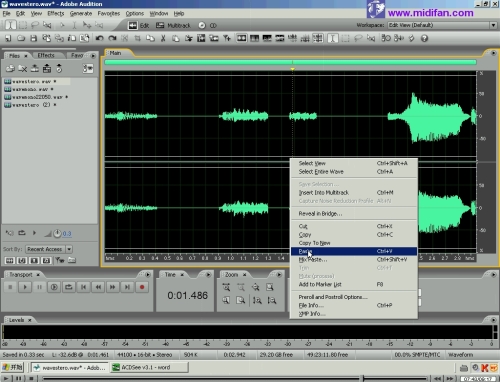Screen dimensions: 500x382
Task: Click Zoom In Horizontally icon
Action: [226, 287]
